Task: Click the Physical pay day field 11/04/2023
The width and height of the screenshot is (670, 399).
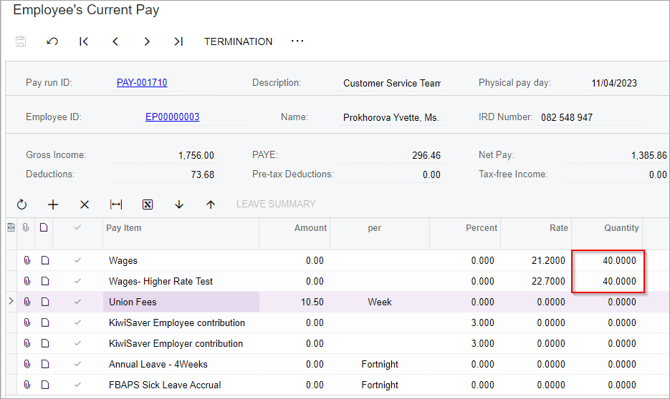Action: point(614,83)
